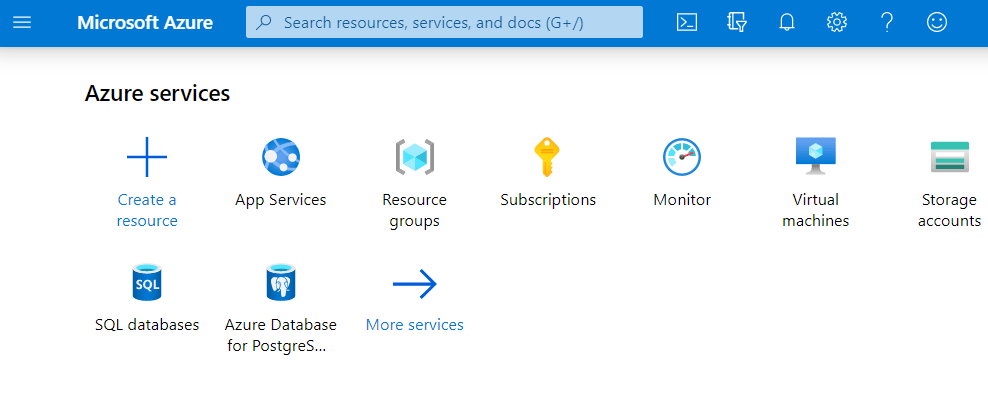Open the Resource groups cube icon
988x393 pixels.
(x=415, y=157)
